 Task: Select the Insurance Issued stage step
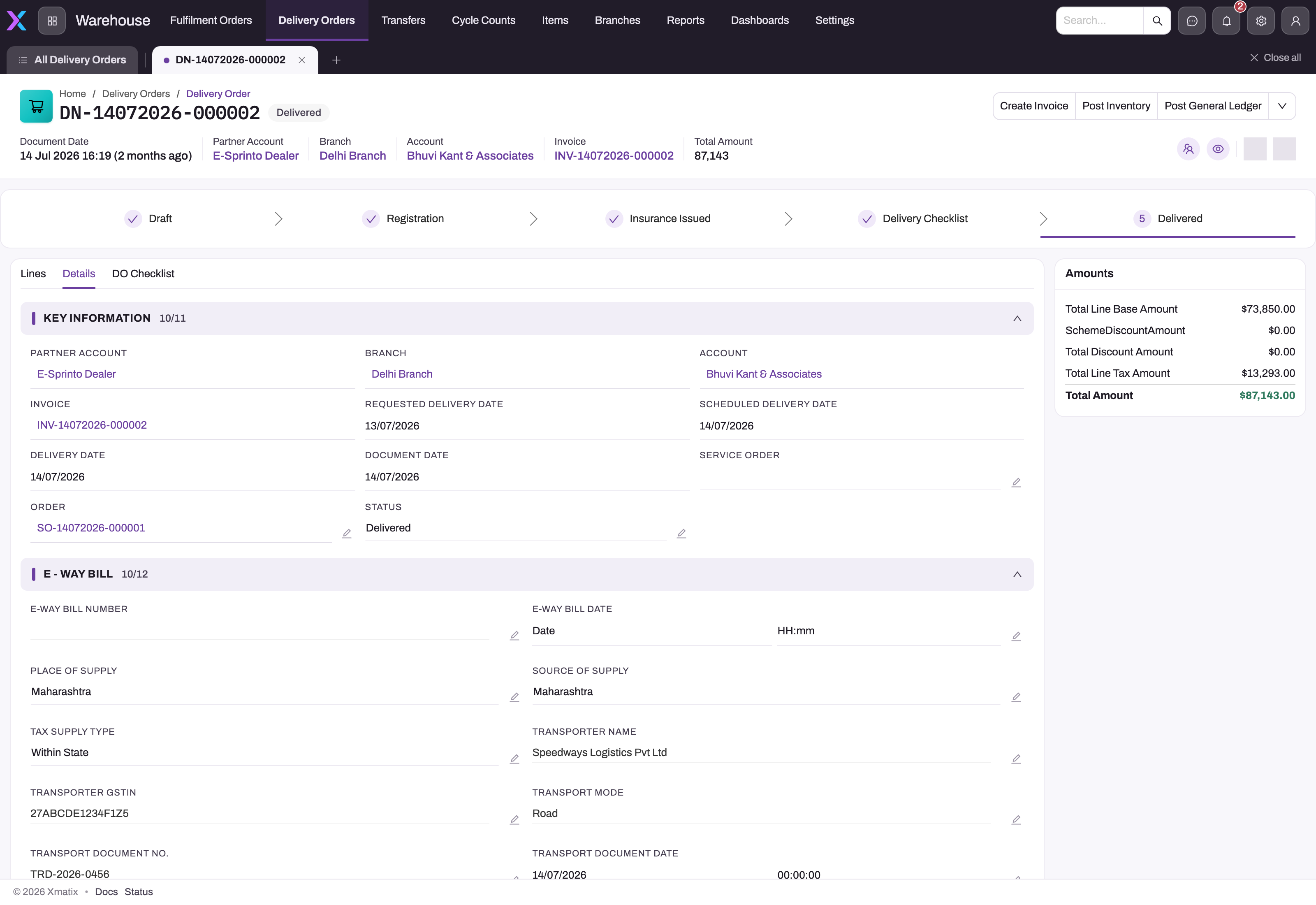658,219
